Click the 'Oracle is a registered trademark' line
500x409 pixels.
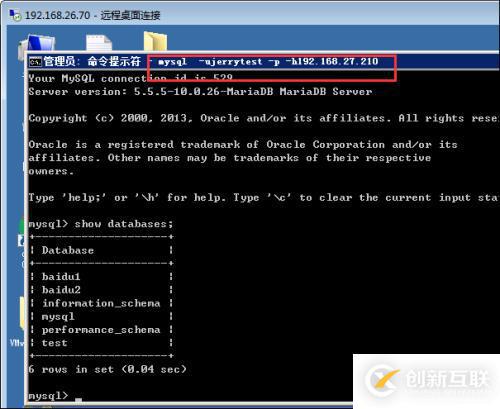click(x=243, y=145)
